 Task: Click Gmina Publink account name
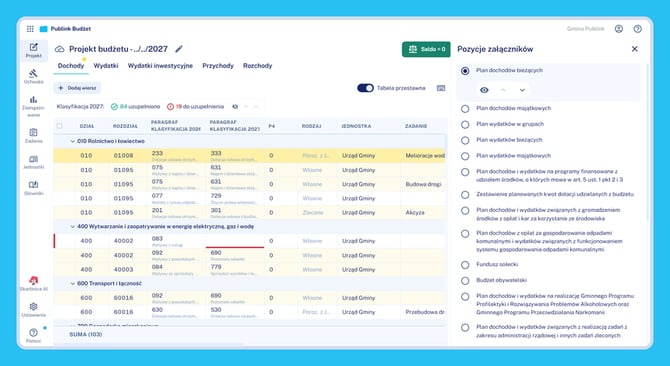pos(585,29)
